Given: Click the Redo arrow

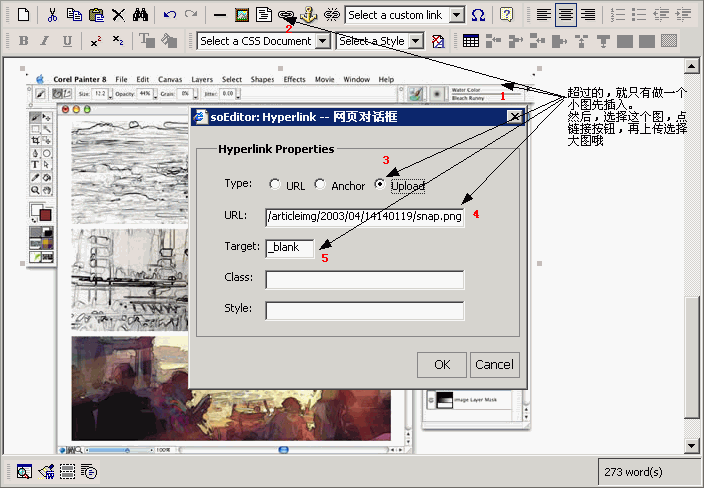Looking at the screenshot, I should (191, 15).
